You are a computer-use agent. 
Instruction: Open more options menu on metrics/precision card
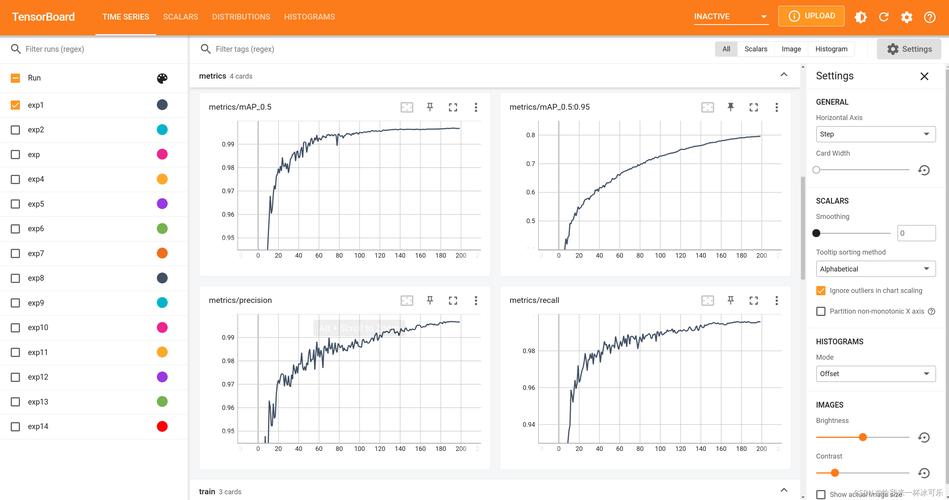(476, 300)
